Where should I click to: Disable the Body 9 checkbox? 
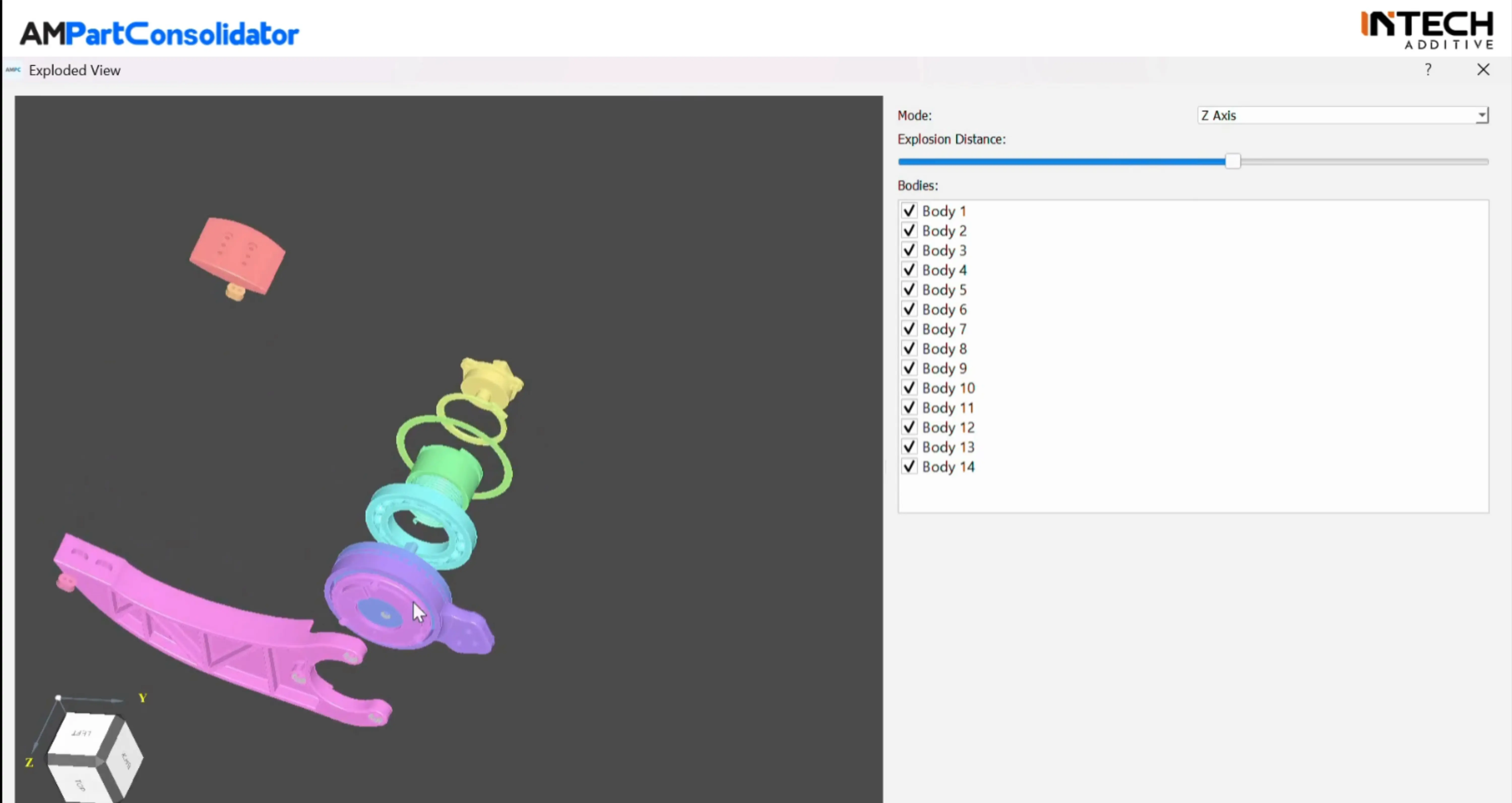pos(909,368)
